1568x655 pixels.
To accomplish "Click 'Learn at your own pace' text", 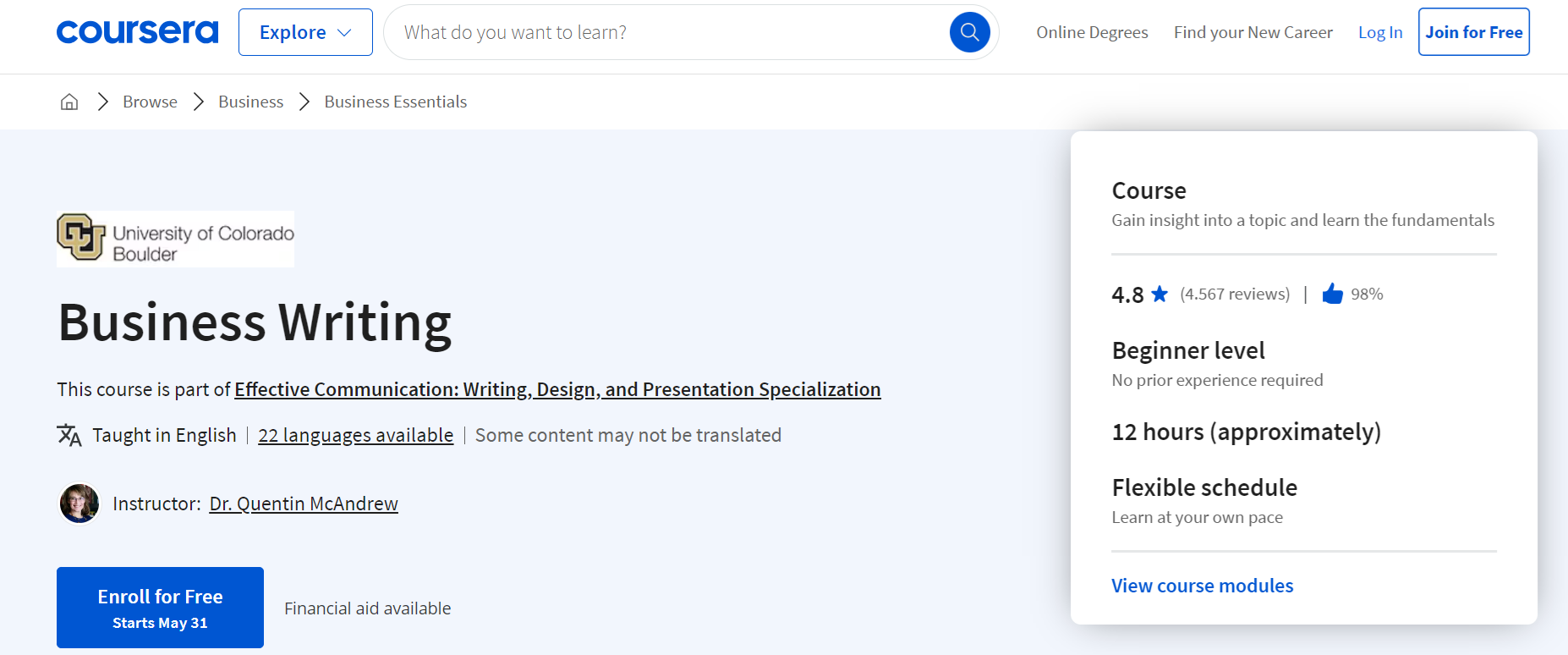I will pyautogui.click(x=1197, y=517).
